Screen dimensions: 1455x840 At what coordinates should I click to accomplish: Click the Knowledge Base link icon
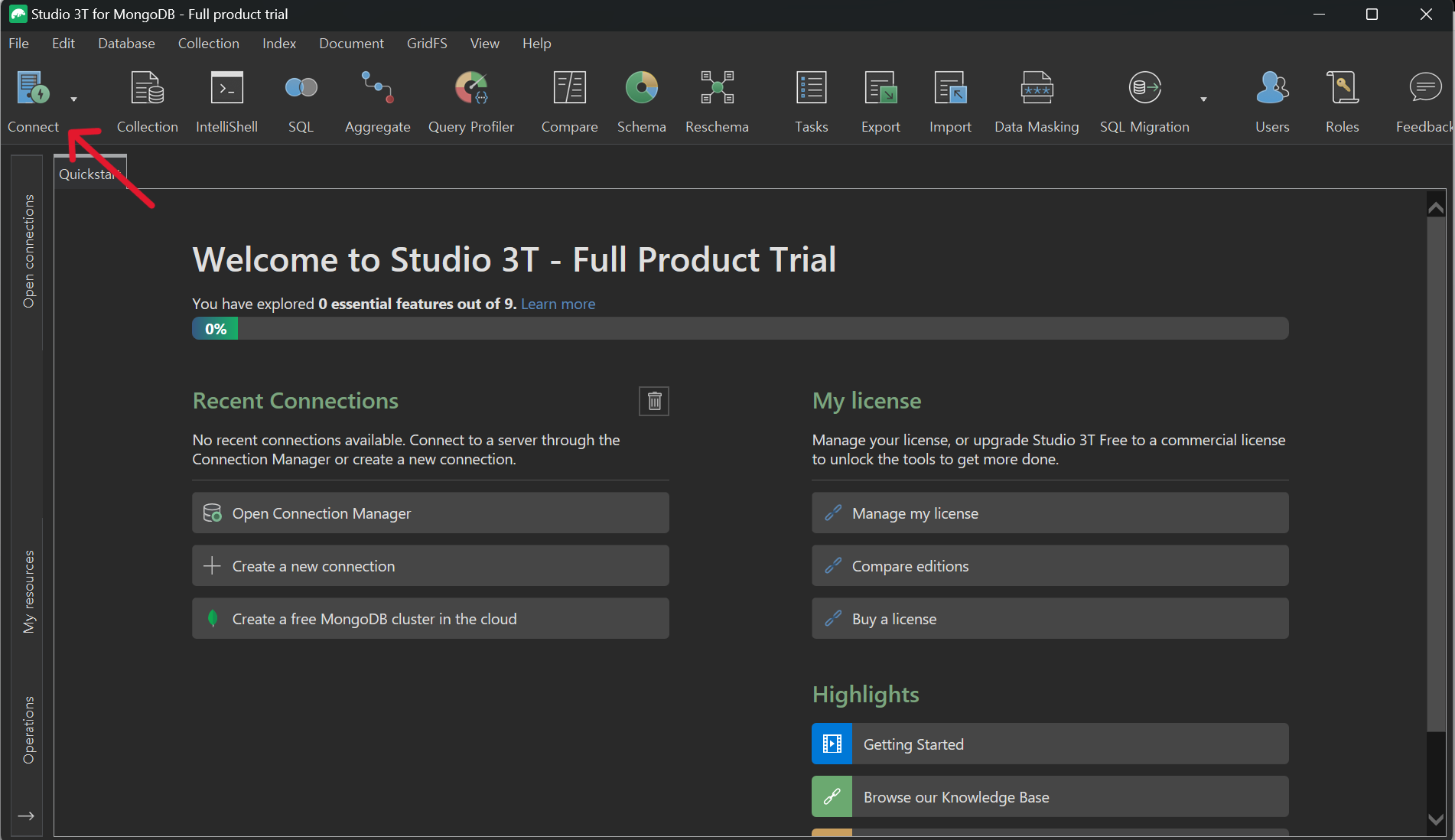(832, 796)
